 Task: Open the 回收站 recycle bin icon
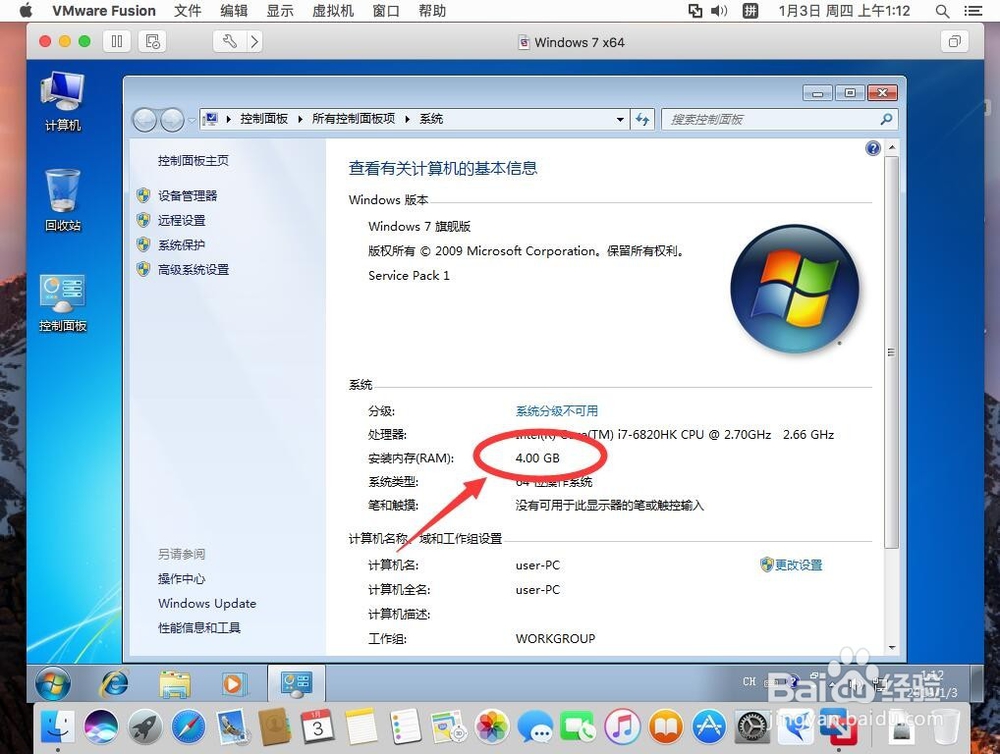62,200
